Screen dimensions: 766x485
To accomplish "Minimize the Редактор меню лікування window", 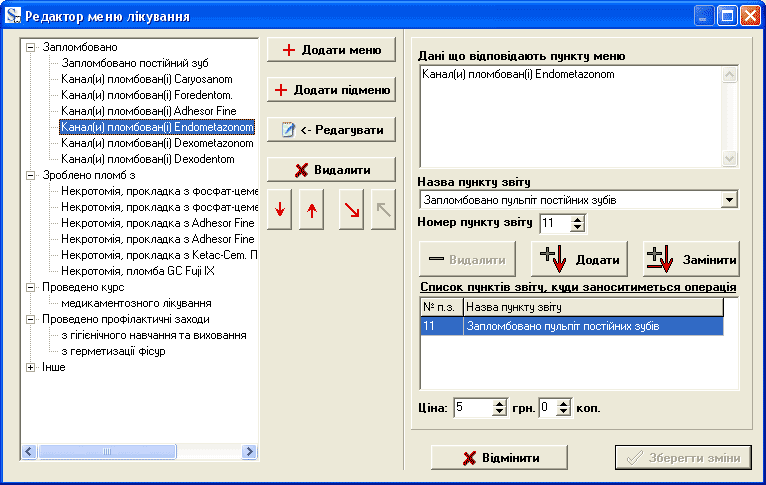I will click(x=704, y=16).
